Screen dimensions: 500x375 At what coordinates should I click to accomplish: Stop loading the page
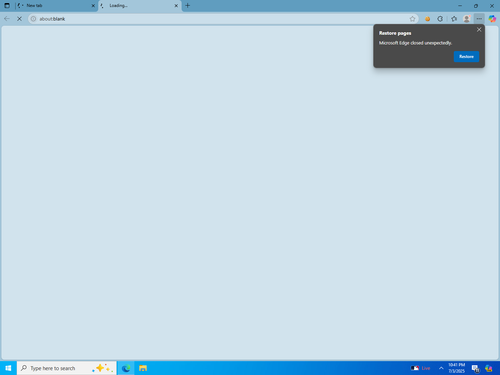pos(19,19)
